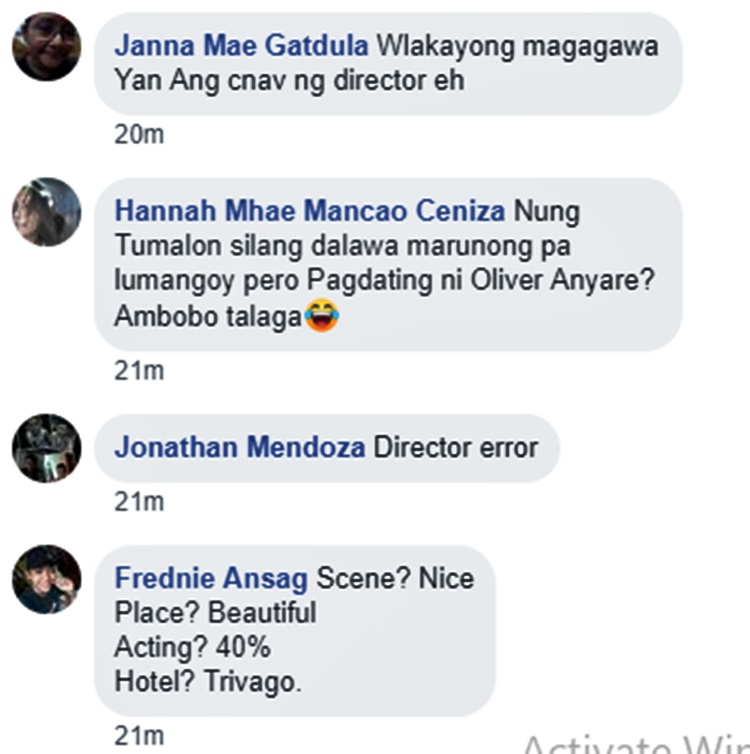Open Hannah Mhae Mancao Ceniza's avatar
The width and height of the screenshot is (750, 754).
tap(46, 213)
